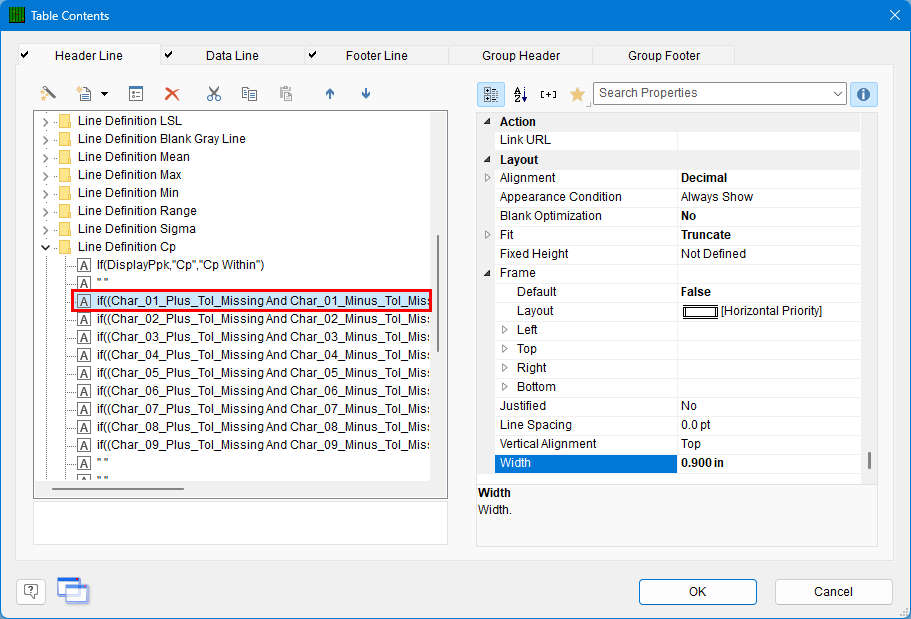Collapse the Frame property group

coord(487,273)
